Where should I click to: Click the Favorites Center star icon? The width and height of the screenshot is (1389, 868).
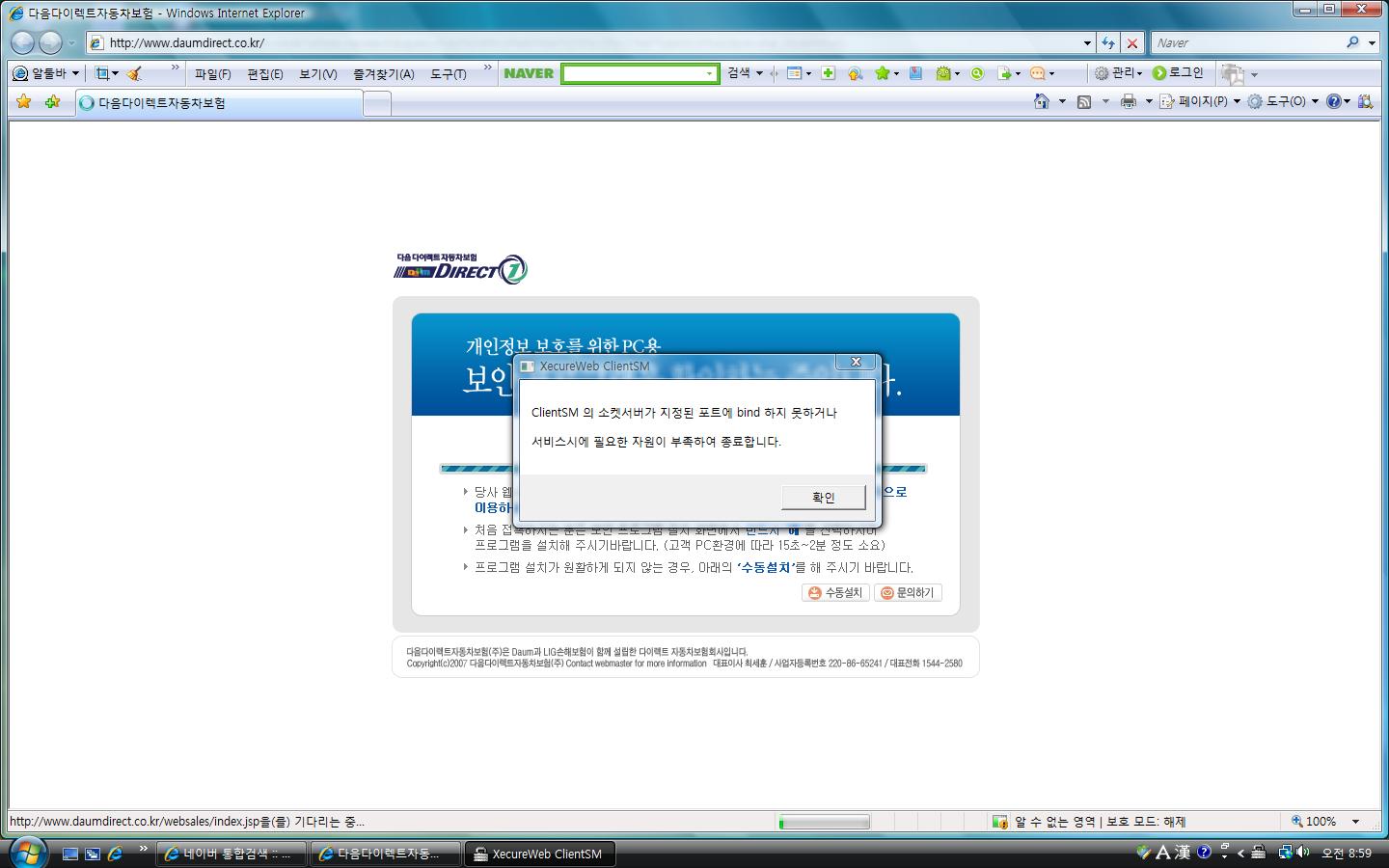(x=24, y=101)
